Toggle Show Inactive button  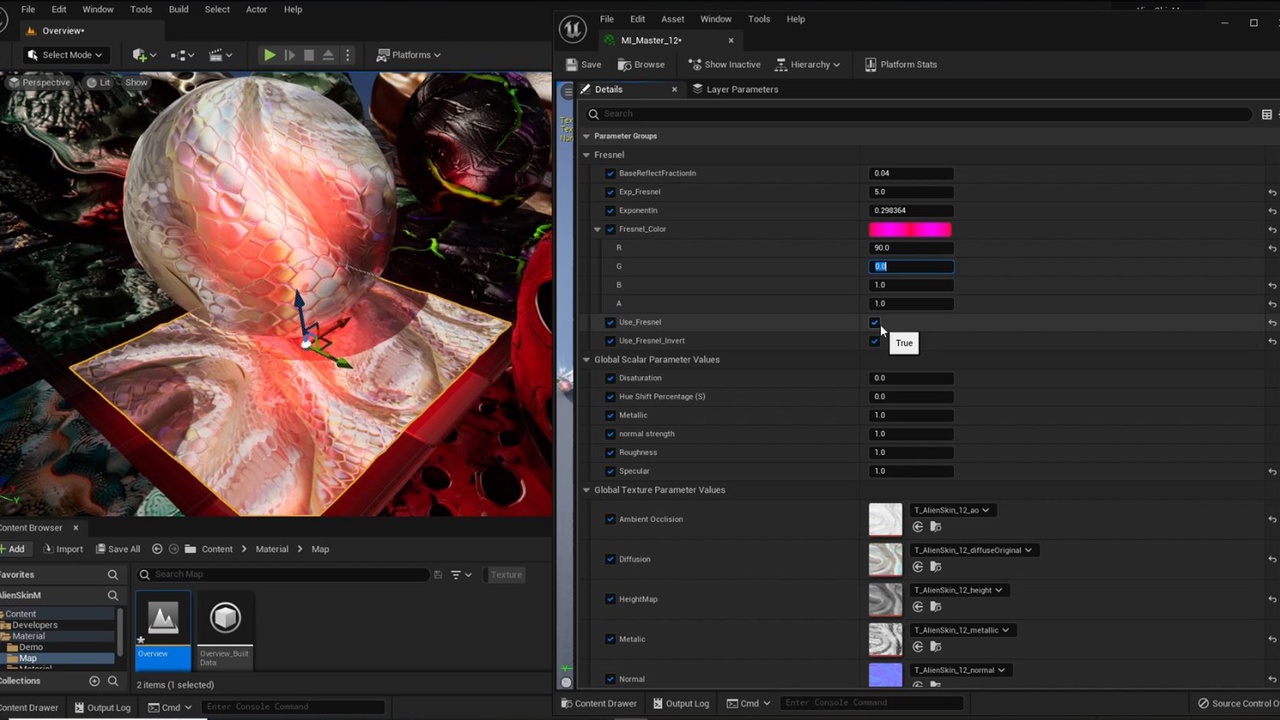[x=725, y=65]
